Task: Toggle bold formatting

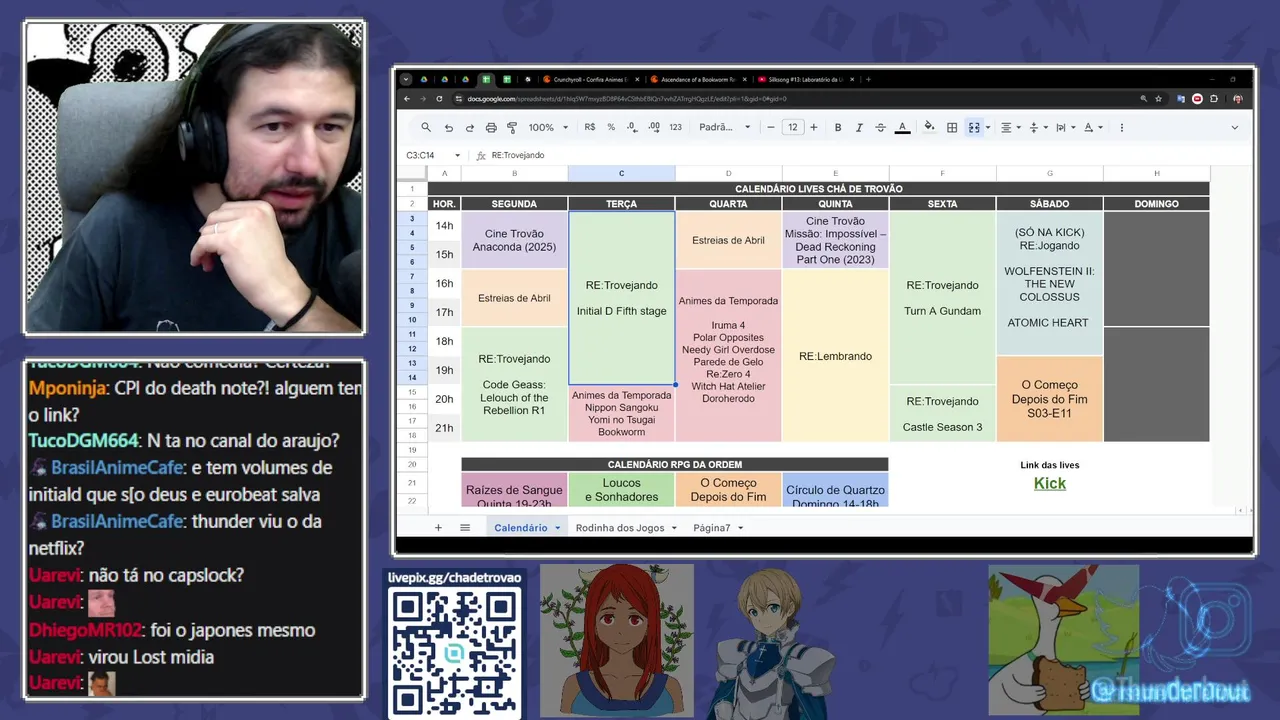Action: tap(838, 127)
